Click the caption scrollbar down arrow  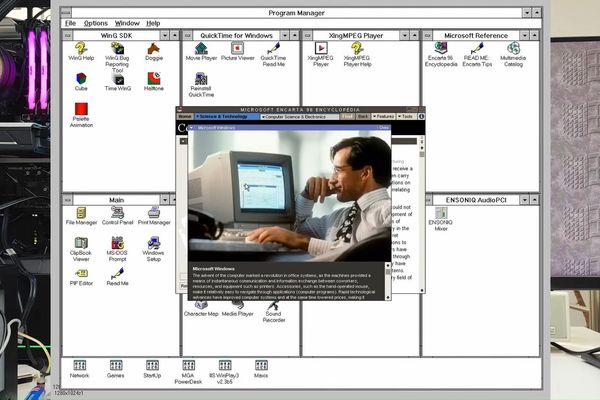click(388, 297)
